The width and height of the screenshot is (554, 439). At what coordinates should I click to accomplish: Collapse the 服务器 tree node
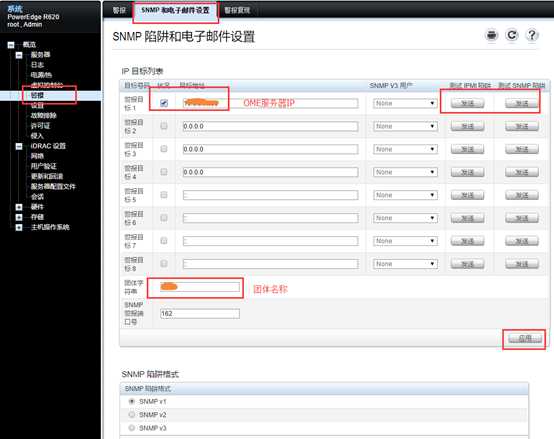(19, 55)
